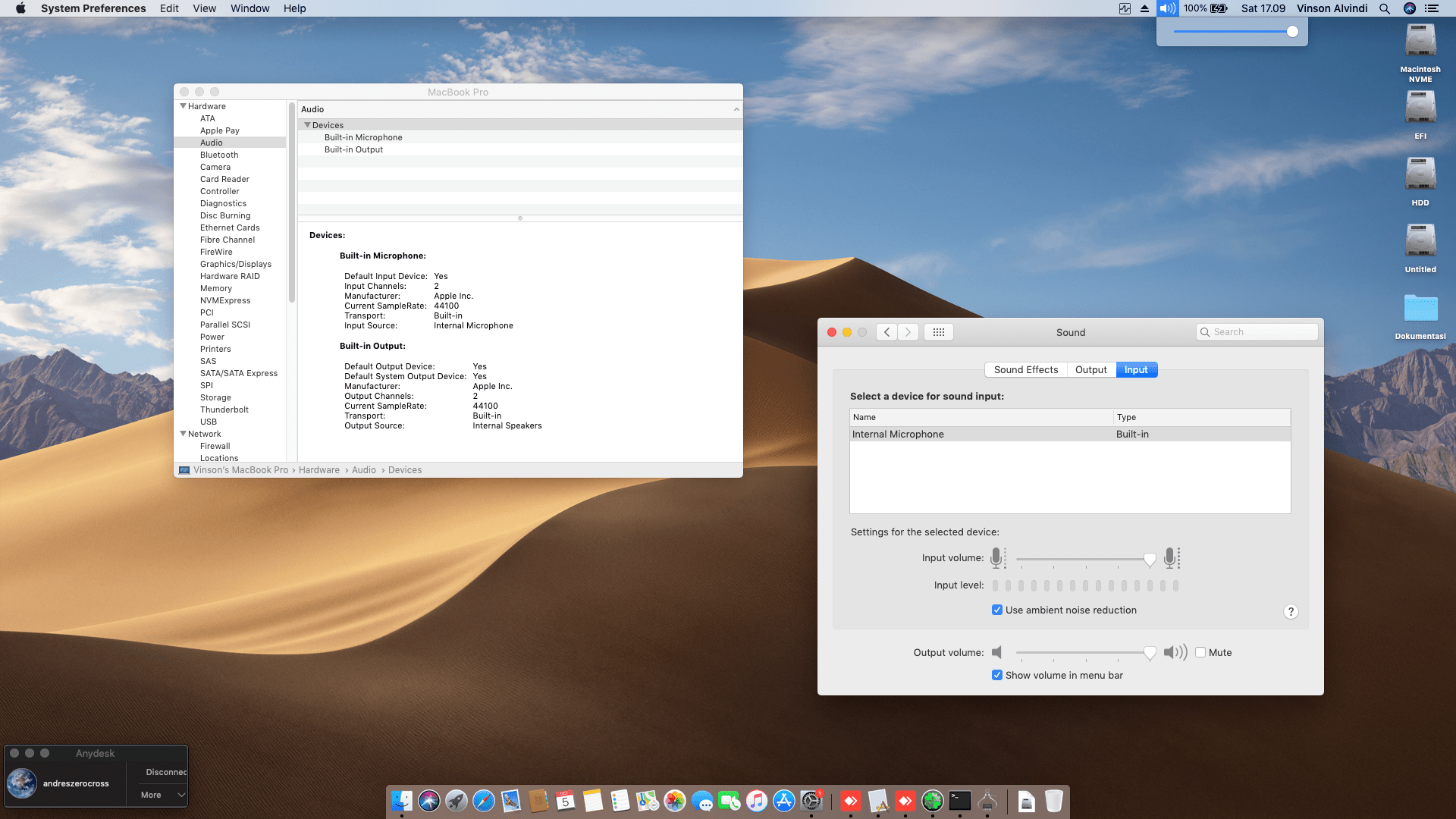Click Audio column sort chevron
The height and width of the screenshot is (819, 1456).
click(x=736, y=109)
